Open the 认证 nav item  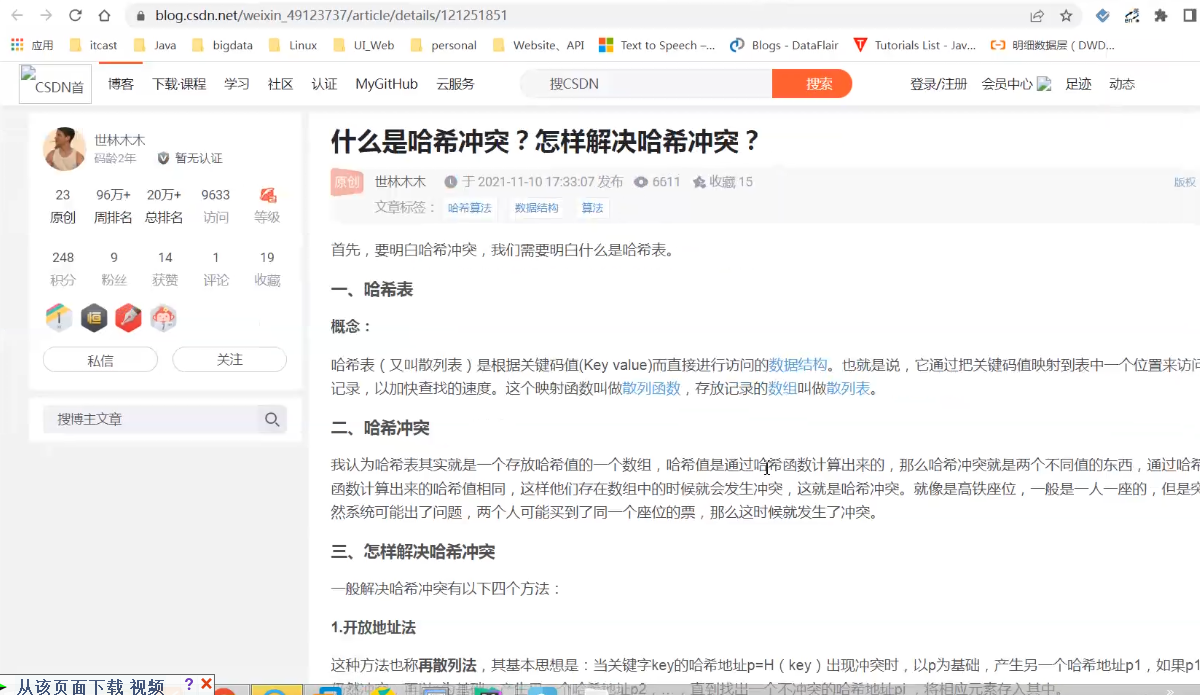tap(324, 84)
